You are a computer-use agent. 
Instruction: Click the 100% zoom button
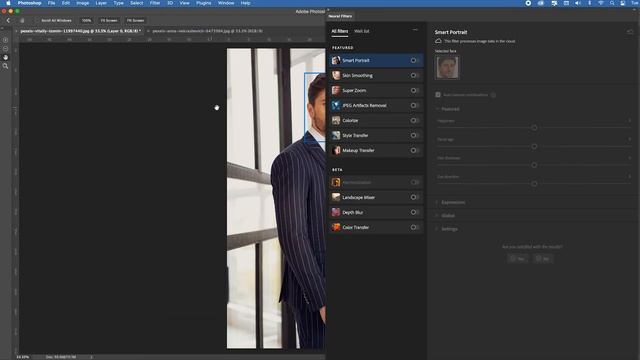[87, 20]
